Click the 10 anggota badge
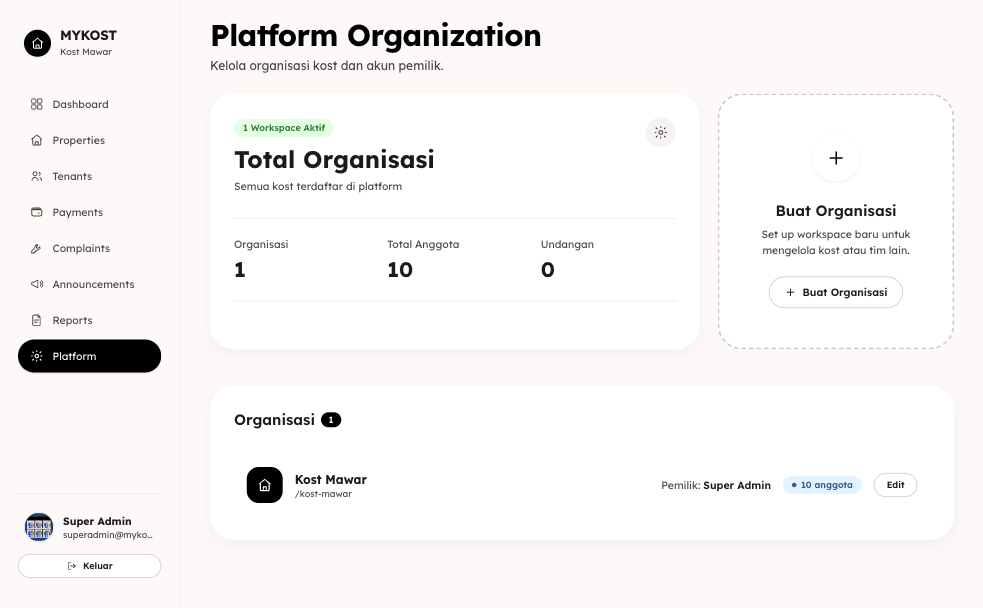This screenshot has width=983, height=608. [x=822, y=485]
